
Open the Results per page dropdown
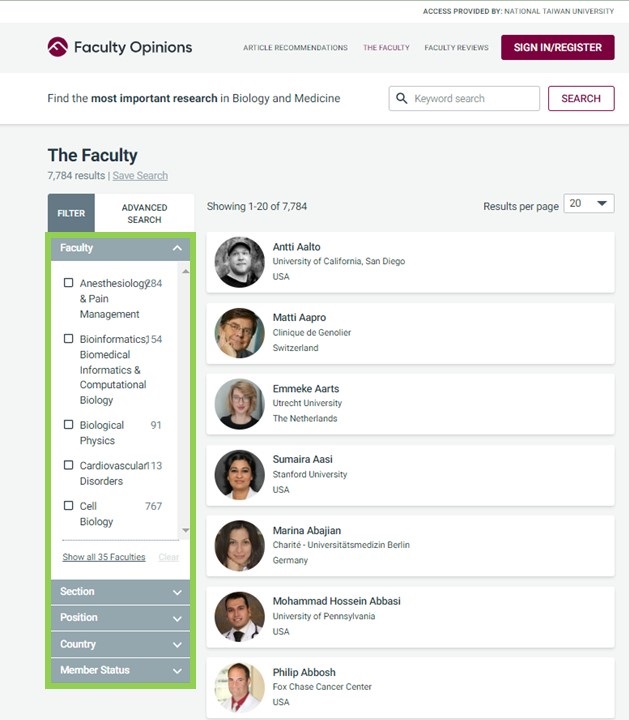589,203
